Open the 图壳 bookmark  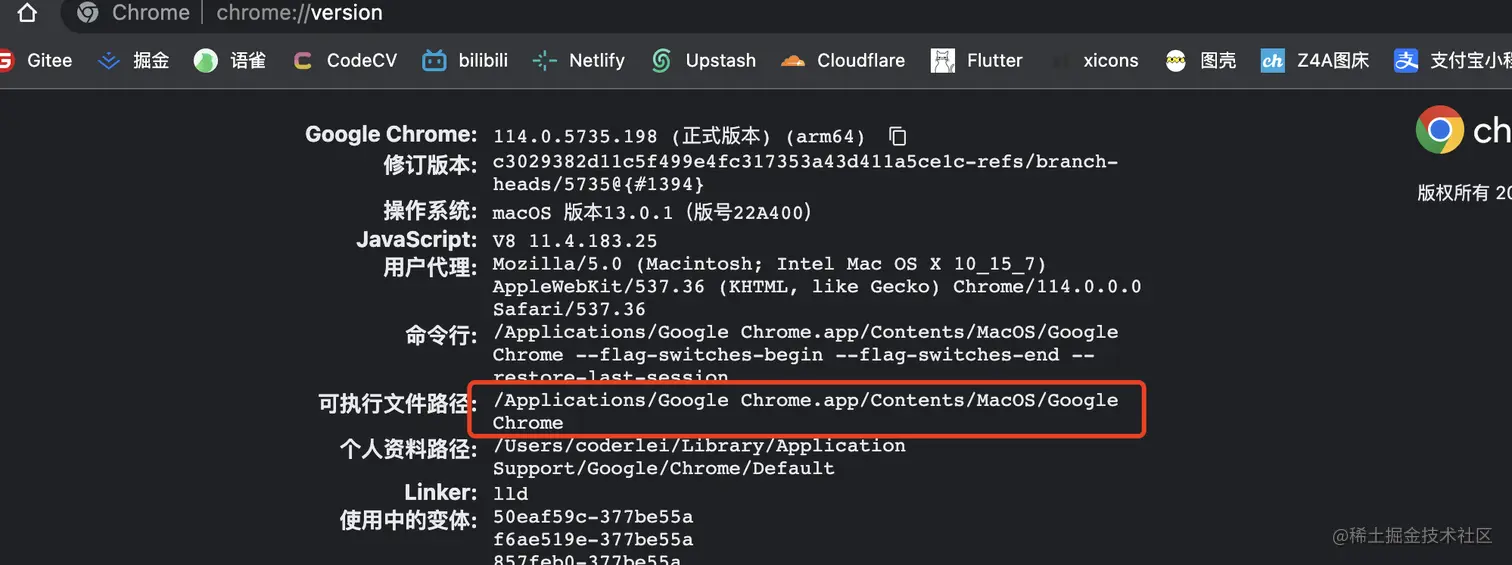[x=1201, y=61]
